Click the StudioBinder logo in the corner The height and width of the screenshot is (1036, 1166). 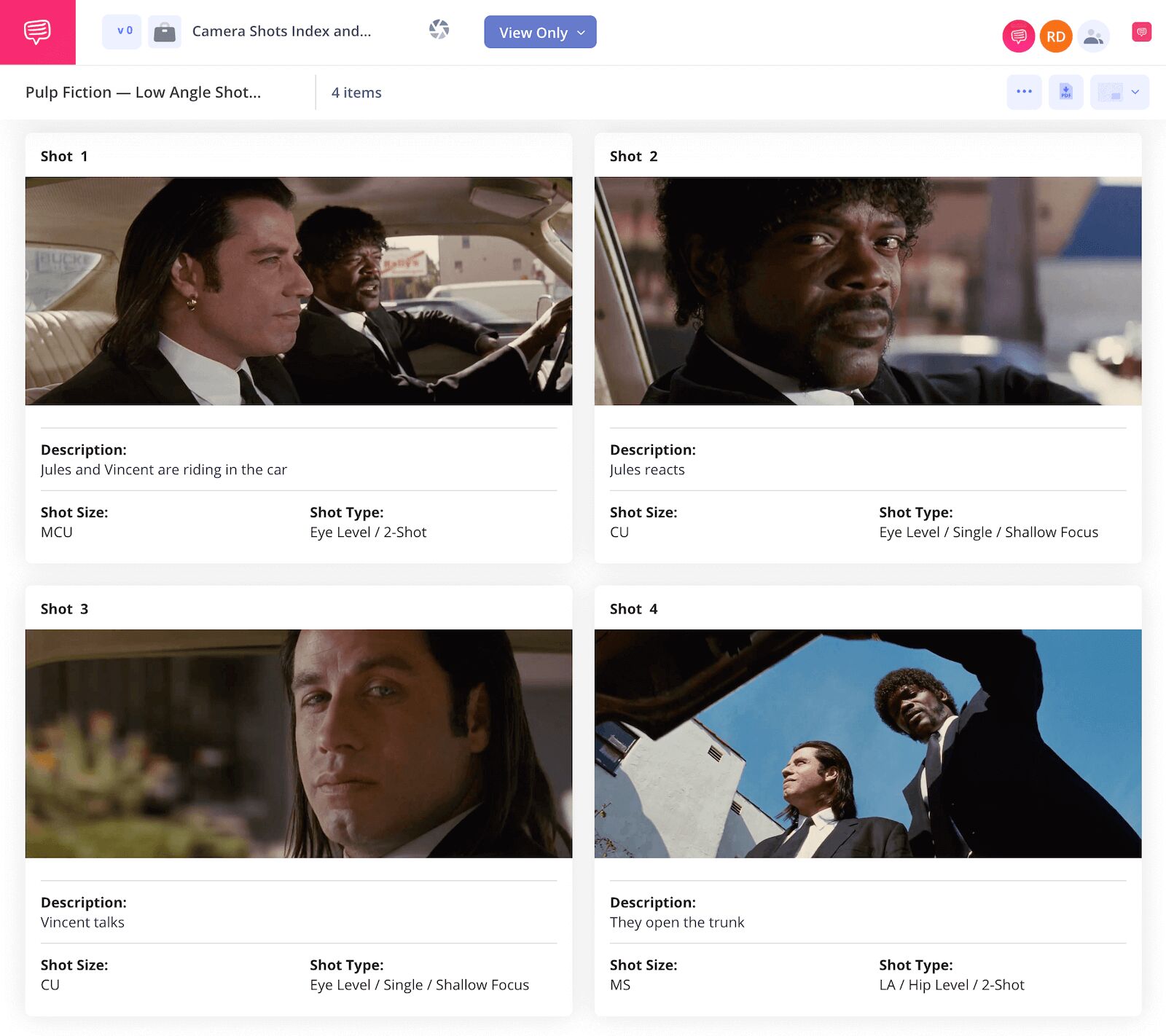point(37,32)
